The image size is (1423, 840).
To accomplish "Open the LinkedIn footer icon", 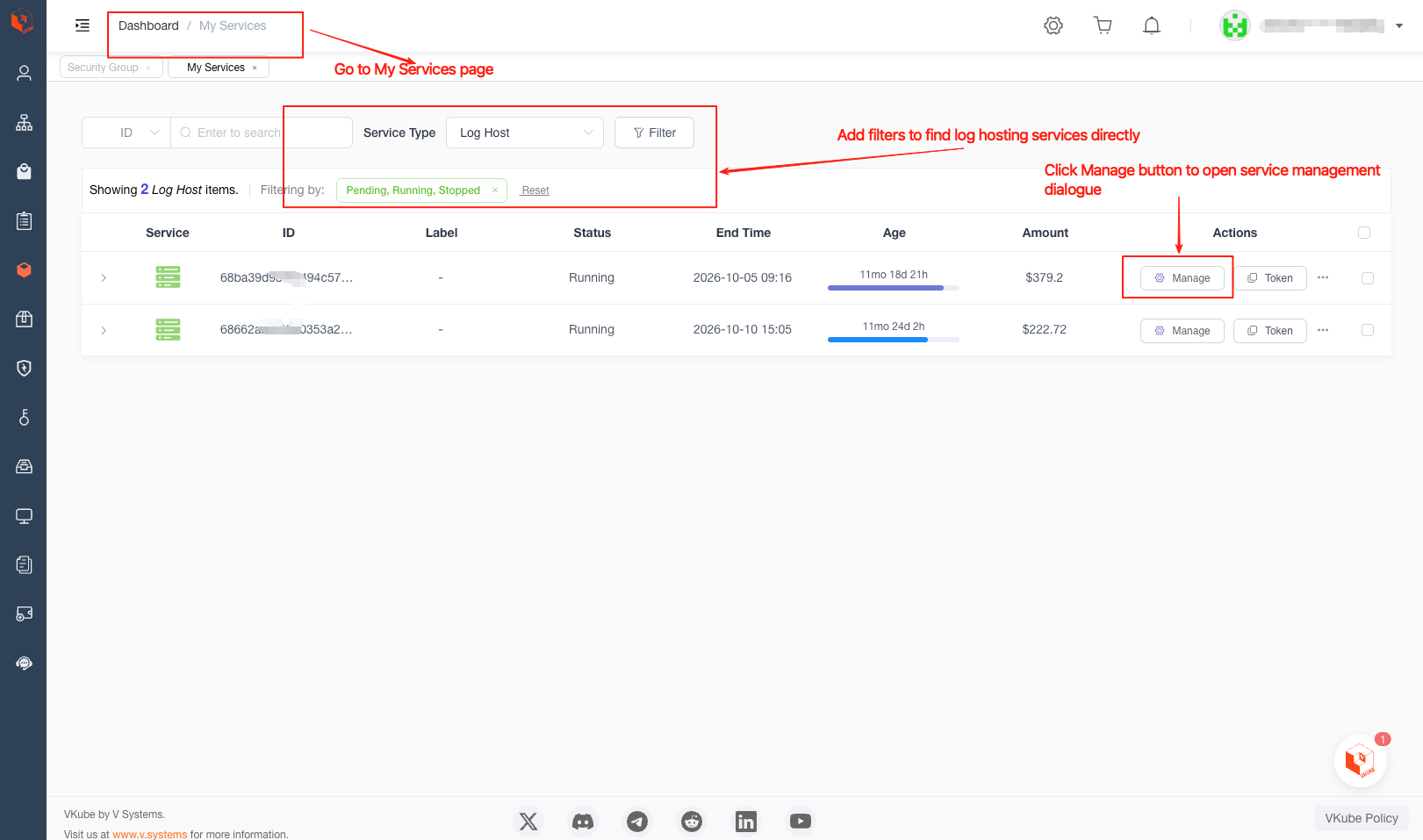I will [x=745, y=821].
